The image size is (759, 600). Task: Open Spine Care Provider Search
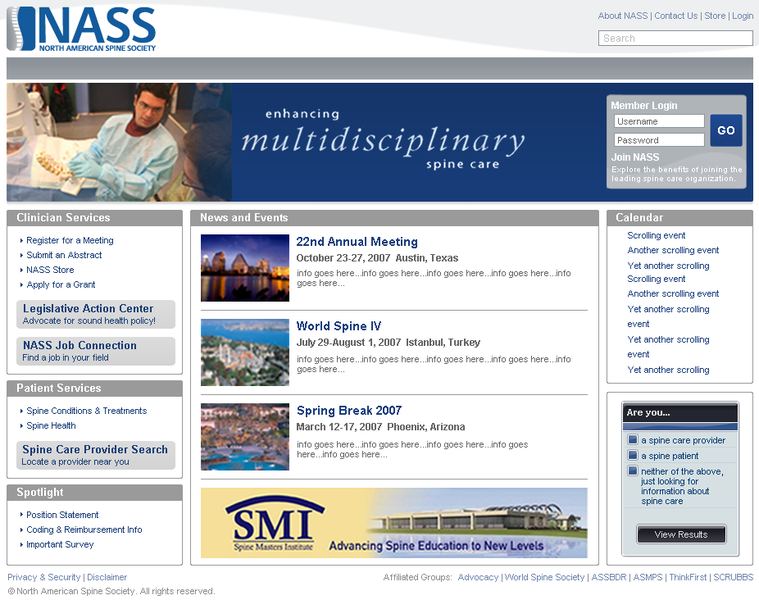tap(96, 455)
